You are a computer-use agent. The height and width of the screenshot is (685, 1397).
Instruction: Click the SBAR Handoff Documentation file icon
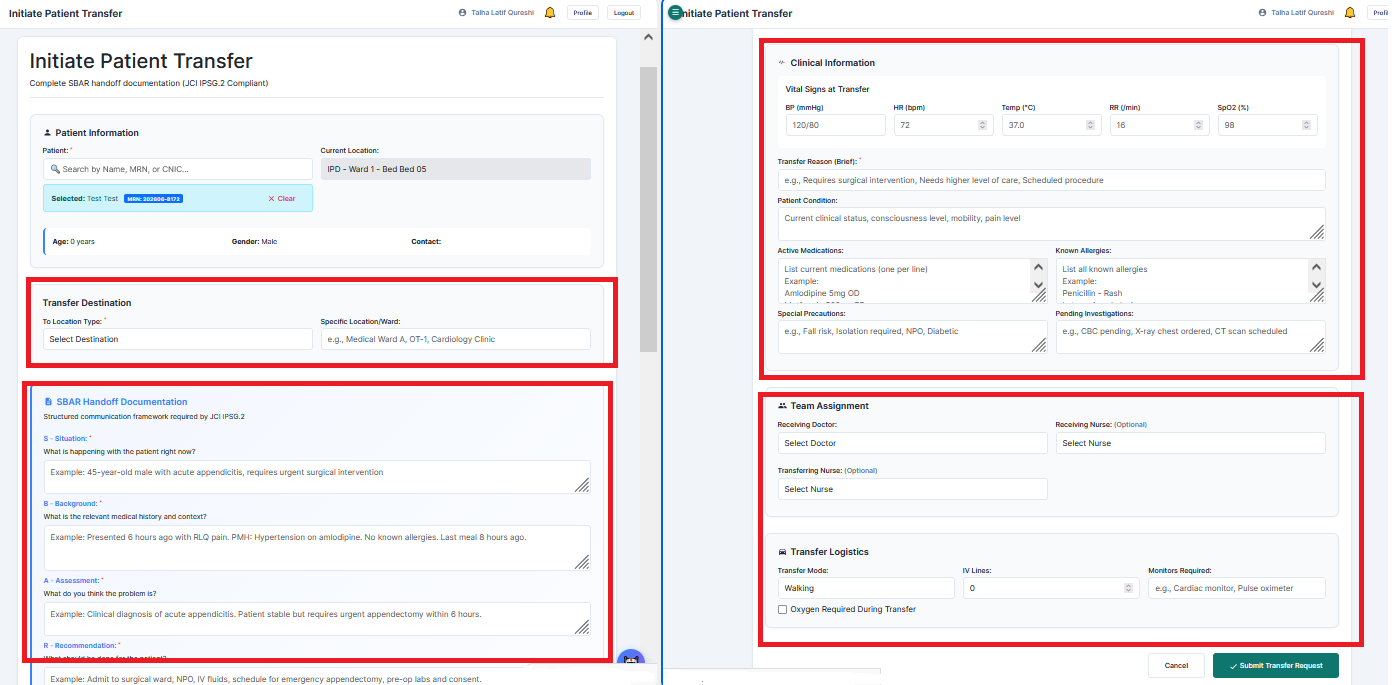pyautogui.click(x=48, y=402)
